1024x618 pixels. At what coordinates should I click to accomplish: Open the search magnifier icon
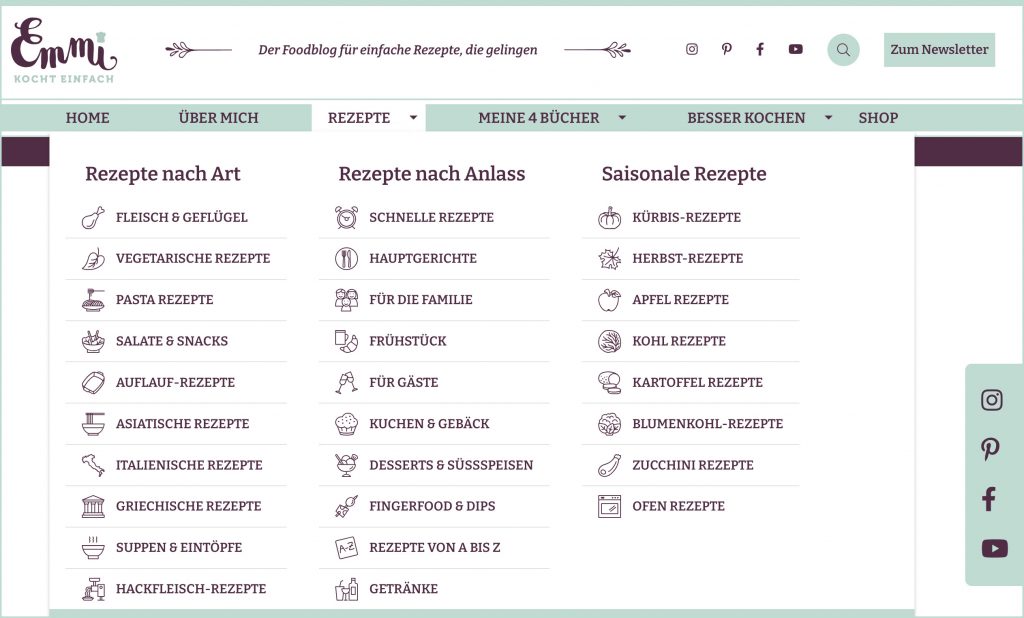pos(843,50)
